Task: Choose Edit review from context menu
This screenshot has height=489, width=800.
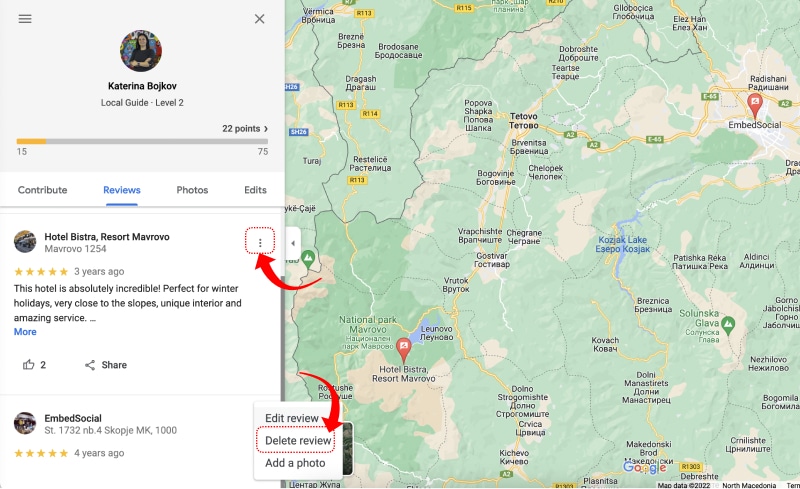Action: pyautogui.click(x=292, y=418)
